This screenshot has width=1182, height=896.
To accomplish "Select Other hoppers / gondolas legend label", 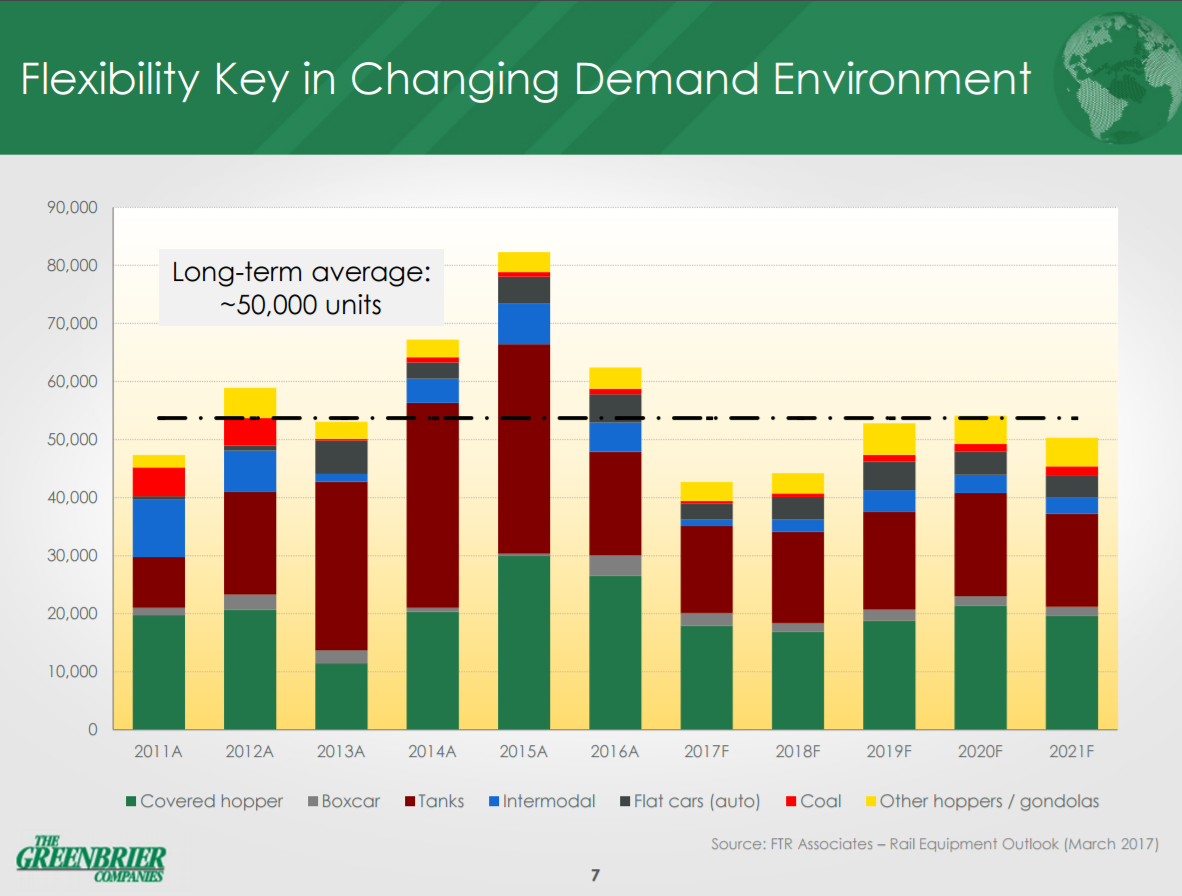I will pyautogui.click(x=988, y=802).
